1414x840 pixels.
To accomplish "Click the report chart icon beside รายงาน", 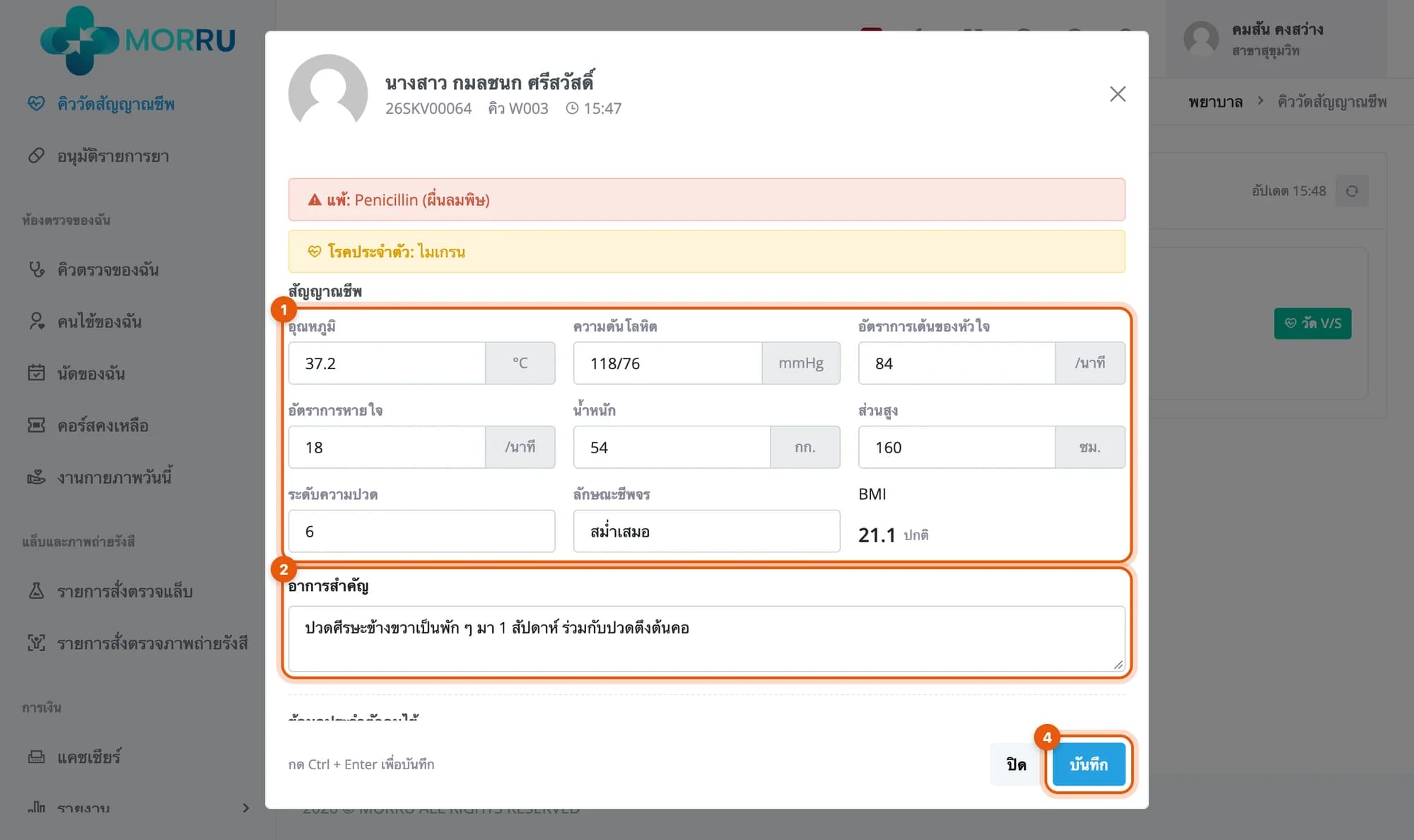I will click(36, 807).
